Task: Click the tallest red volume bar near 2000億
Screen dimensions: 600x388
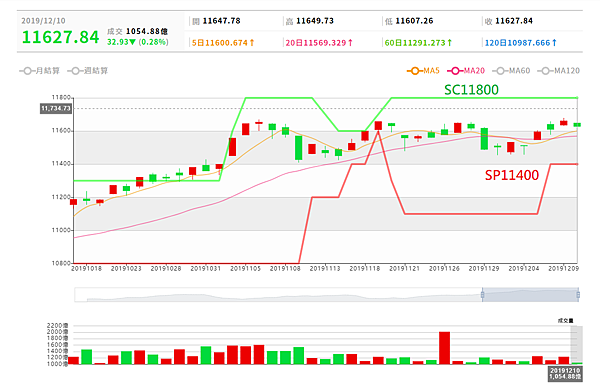Action: pos(444,348)
